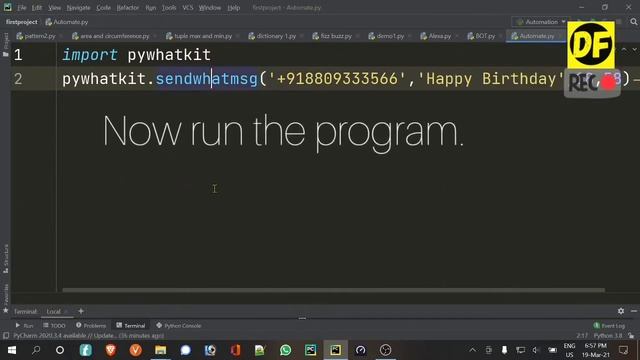This screenshot has width=640, height=360.
Task: Click the Python 3.8 interpreter selector
Action: tap(608, 336)
